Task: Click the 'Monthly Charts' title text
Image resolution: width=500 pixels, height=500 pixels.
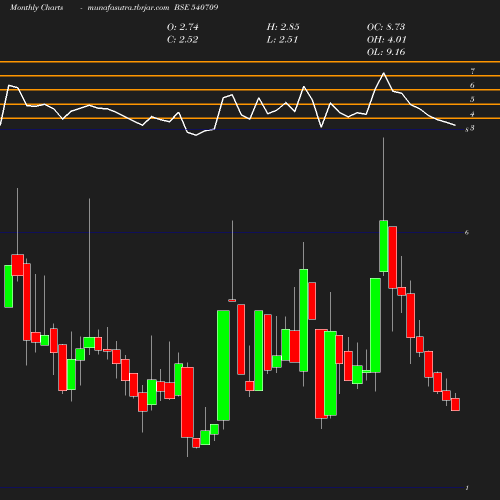Action: coord(37,7)
